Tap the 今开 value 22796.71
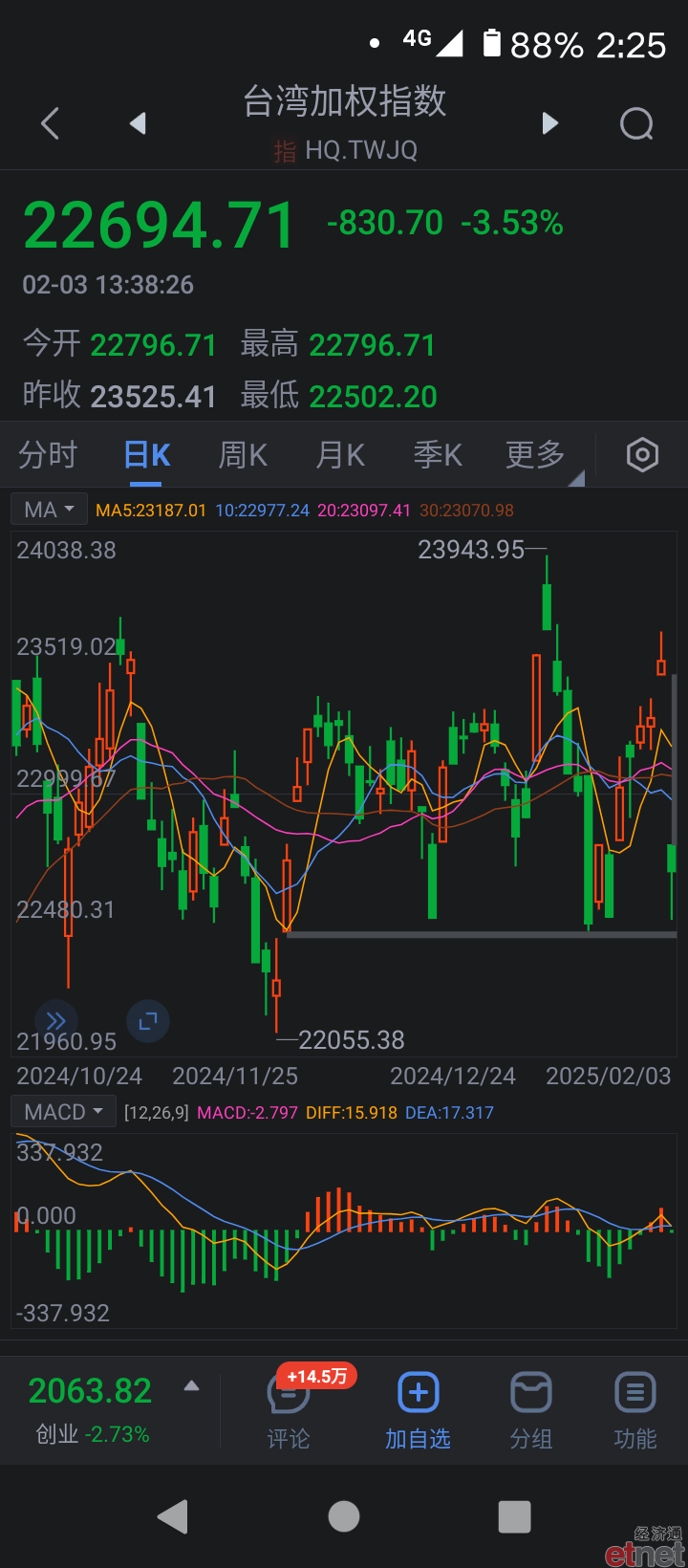The width and height of the screenshot is (688, 1568). pyautogui.click(x=154, y=345)
